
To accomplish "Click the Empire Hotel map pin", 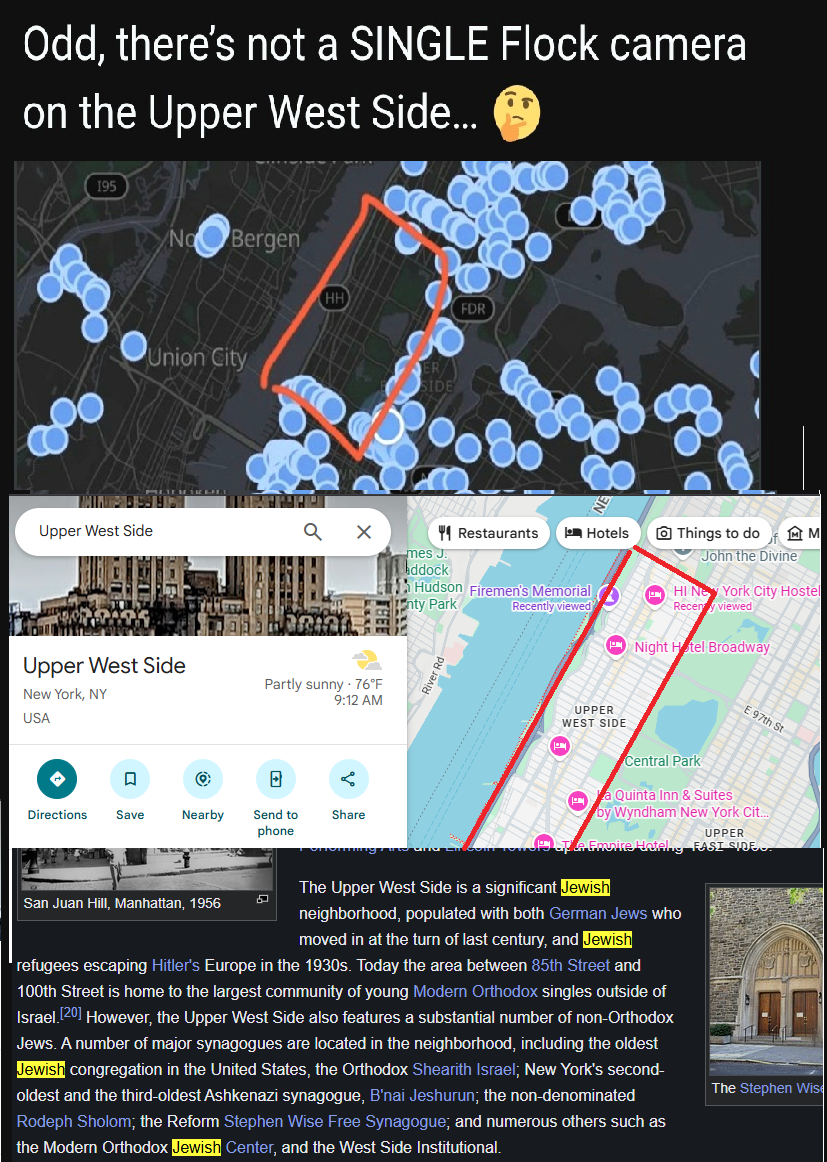I will click(x=544, y=843).
